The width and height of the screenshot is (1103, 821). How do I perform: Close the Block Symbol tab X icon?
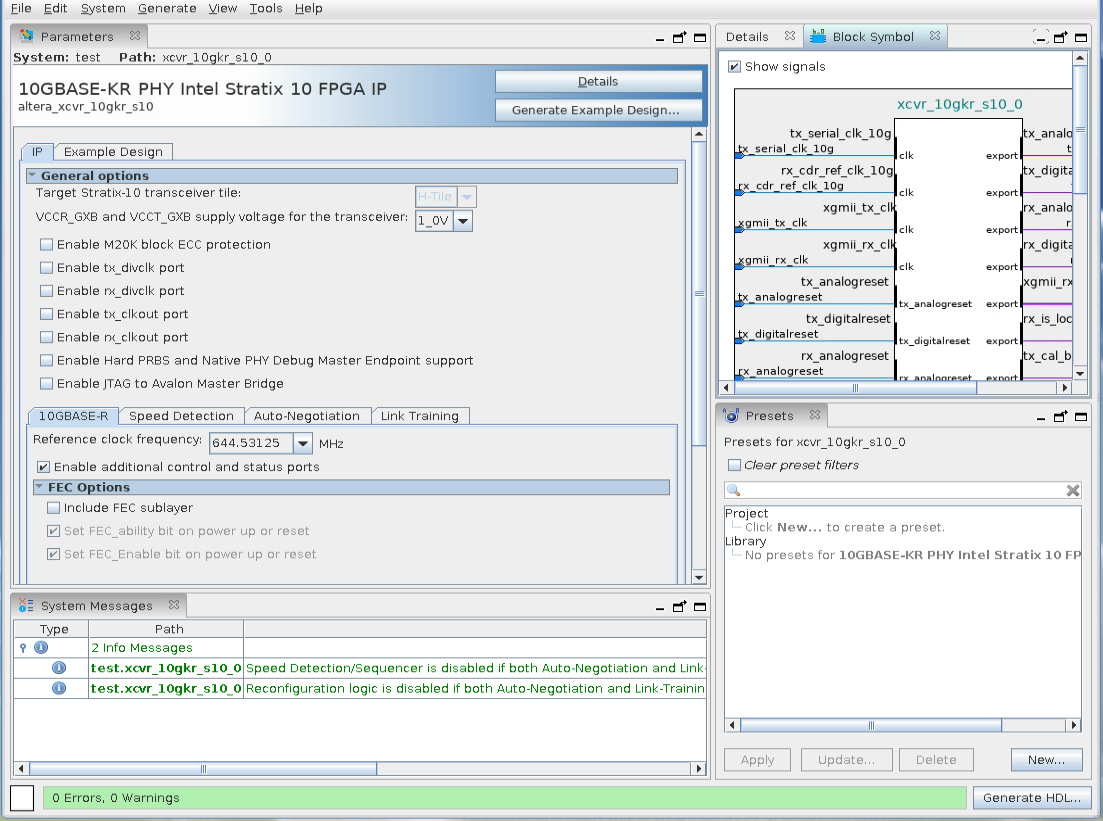coord(934,35)
